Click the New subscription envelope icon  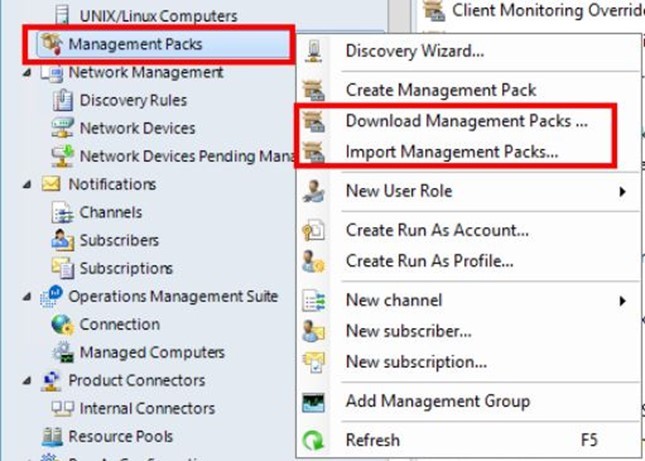313,362
